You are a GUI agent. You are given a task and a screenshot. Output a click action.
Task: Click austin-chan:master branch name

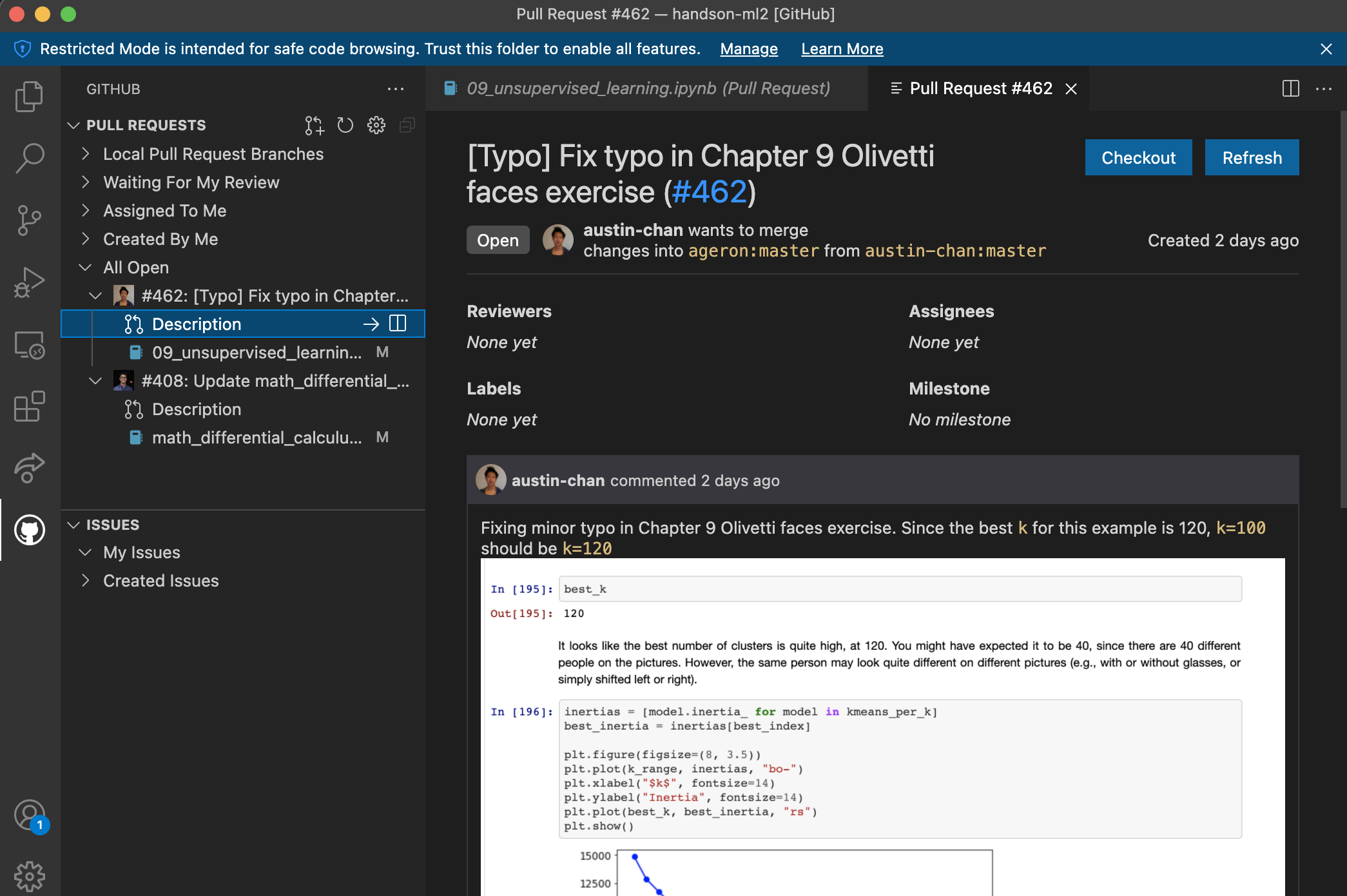[955, 251]
